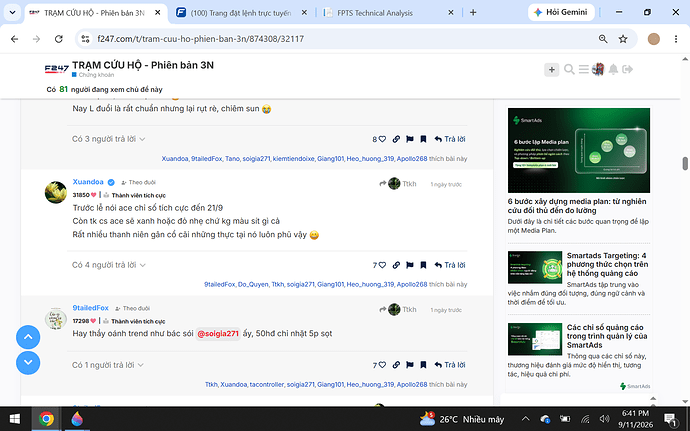Screen dimensions: 690x431
Task: Click the logout arrow icon in header
Action: tap(628, 69)
